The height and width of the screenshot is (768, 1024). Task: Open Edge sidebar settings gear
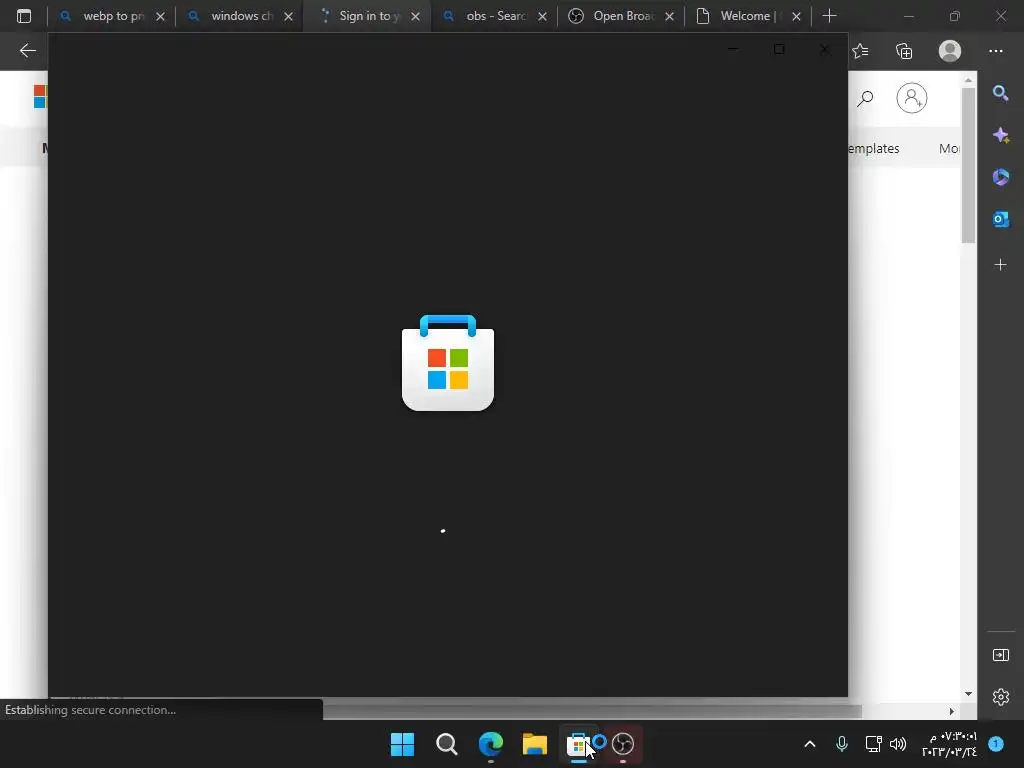pos(1000,697)
